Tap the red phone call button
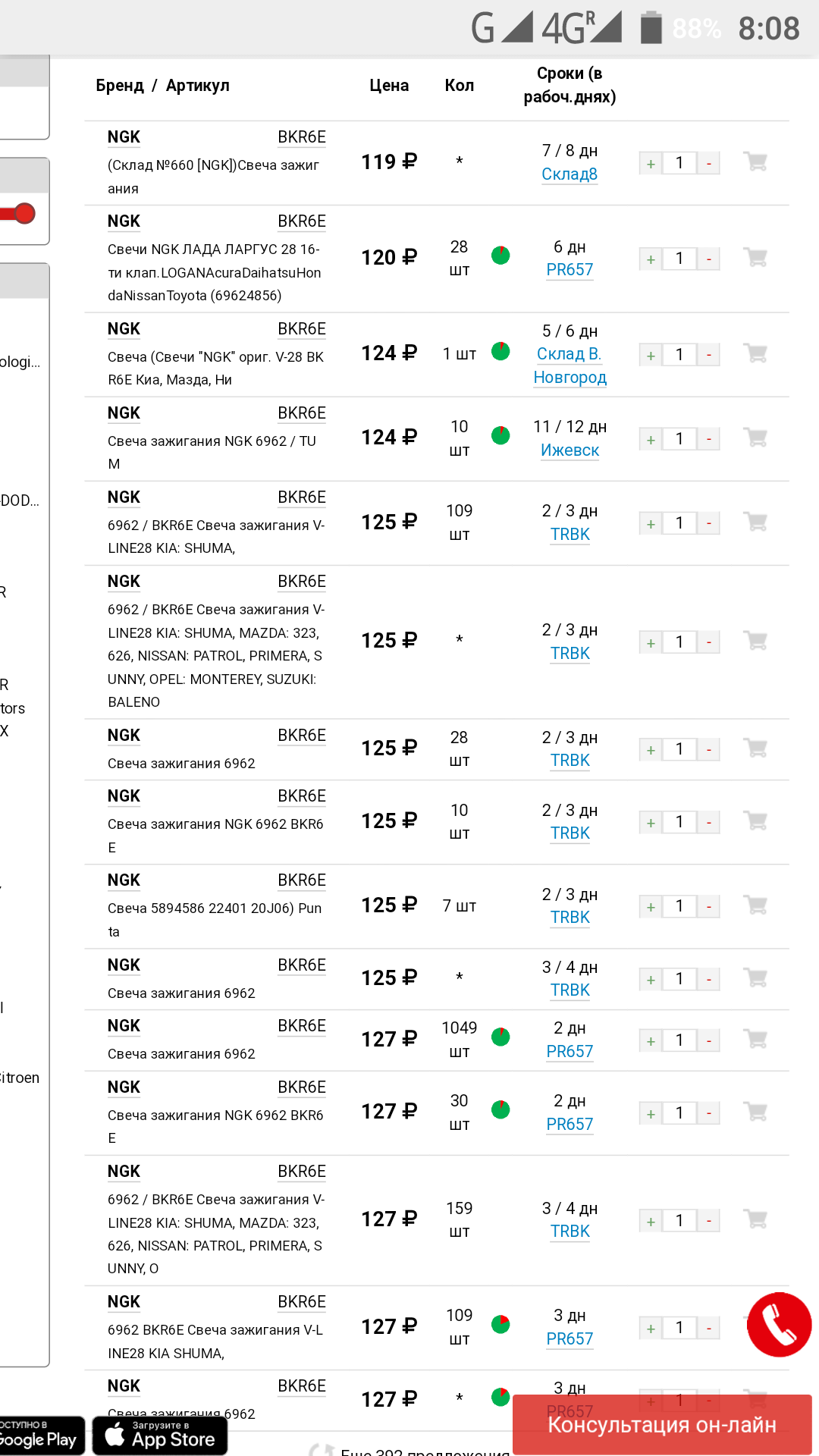This screenshot has height=1456, width=819. [x=779, y=1325]
